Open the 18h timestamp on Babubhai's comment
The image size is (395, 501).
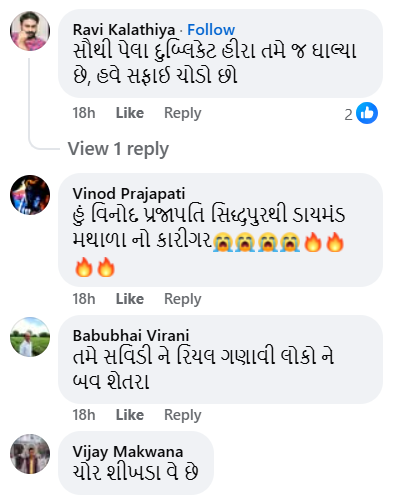coord(84,415)
